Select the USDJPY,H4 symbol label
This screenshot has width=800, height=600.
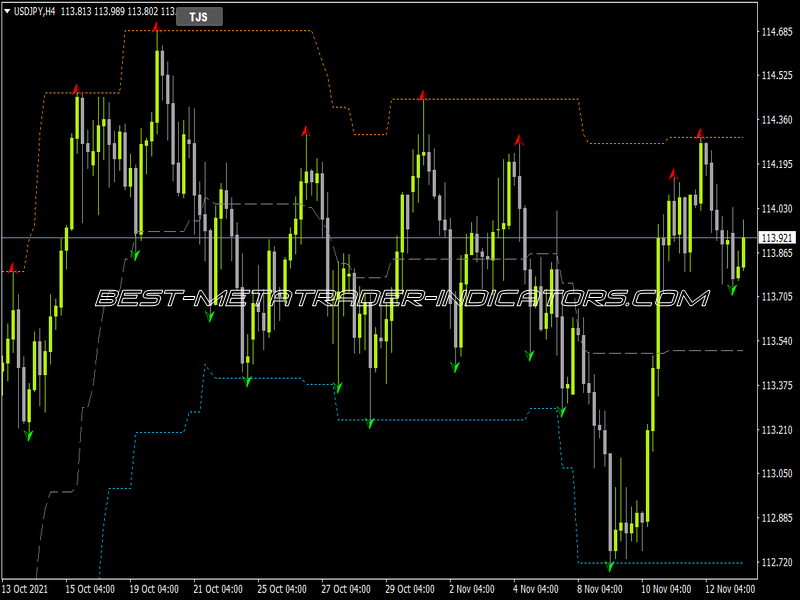[34, 11]
